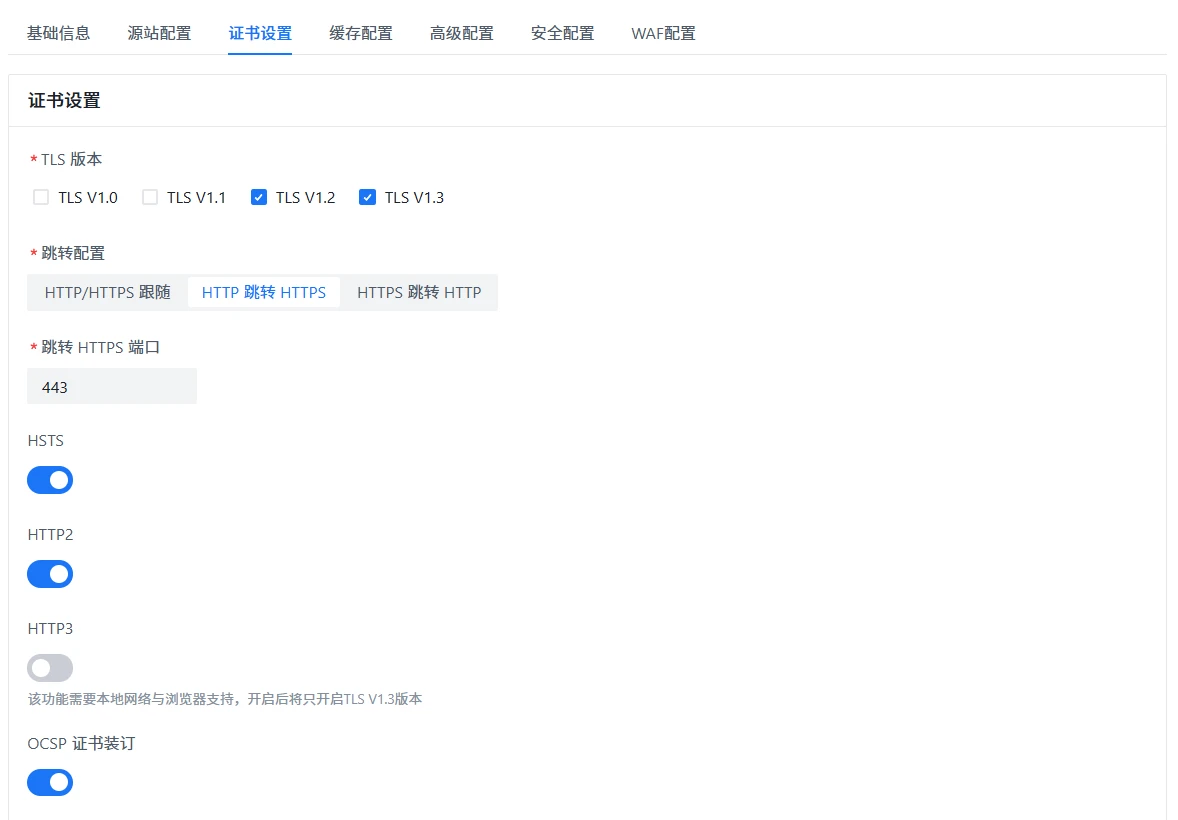Select the 证书设置 tab
This screenshot has height=820, width=1178.
260,33
